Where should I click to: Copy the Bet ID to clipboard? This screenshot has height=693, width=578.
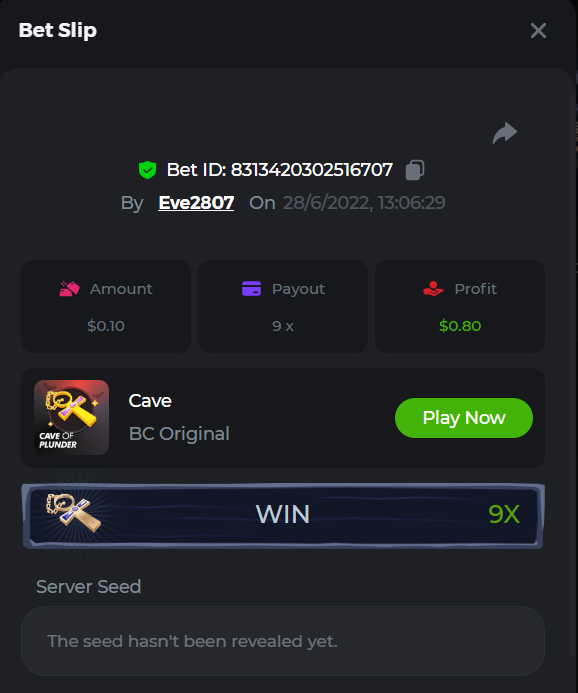414,170
